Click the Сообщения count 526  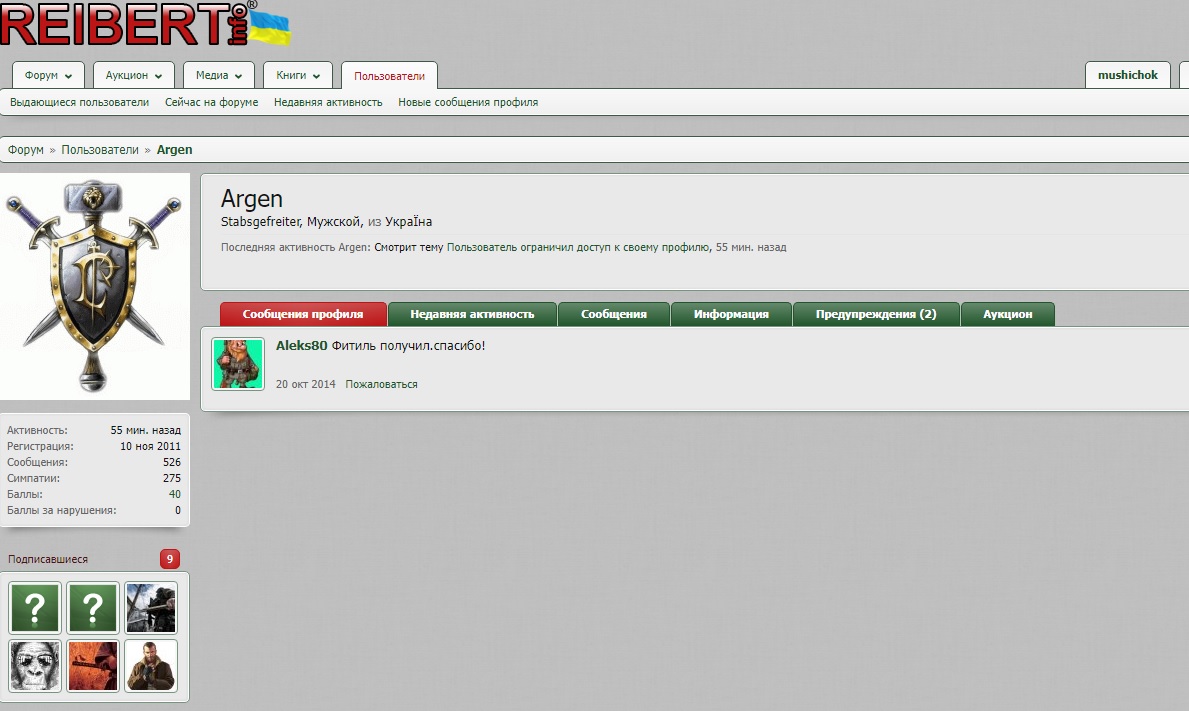pos(172,462)
